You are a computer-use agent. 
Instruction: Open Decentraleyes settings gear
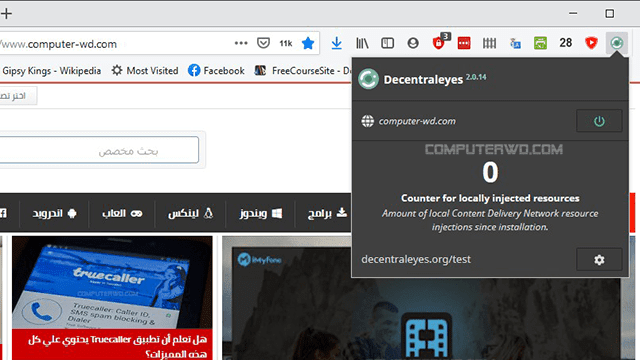click(599, 260)
